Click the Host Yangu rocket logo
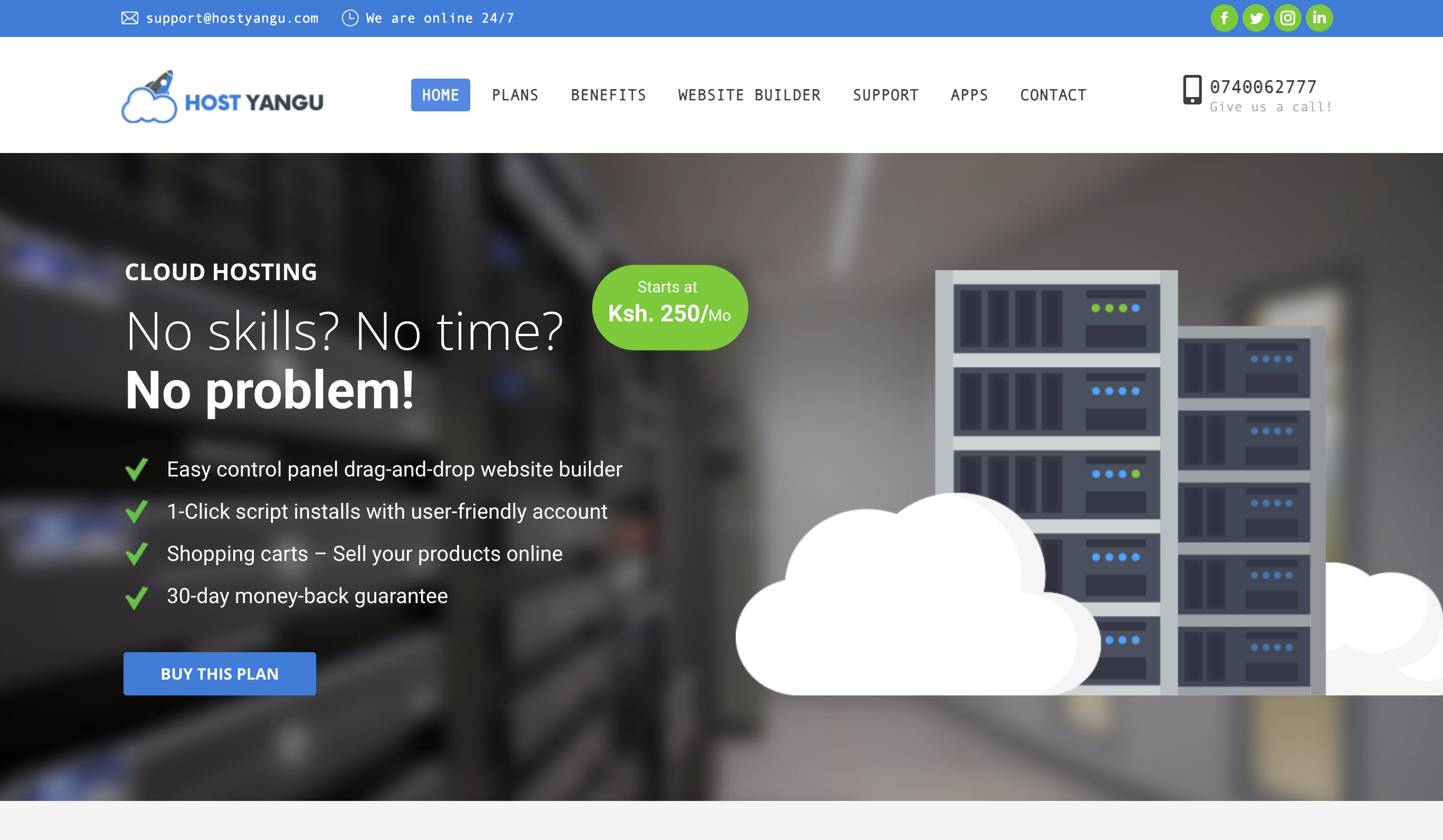1443x840 pixels. click(x=222, y=97)
